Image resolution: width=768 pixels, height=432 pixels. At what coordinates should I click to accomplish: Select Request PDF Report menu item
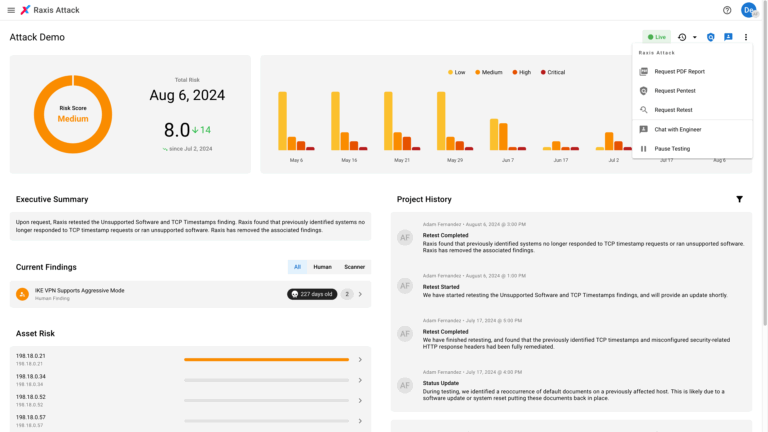(692, 72)
